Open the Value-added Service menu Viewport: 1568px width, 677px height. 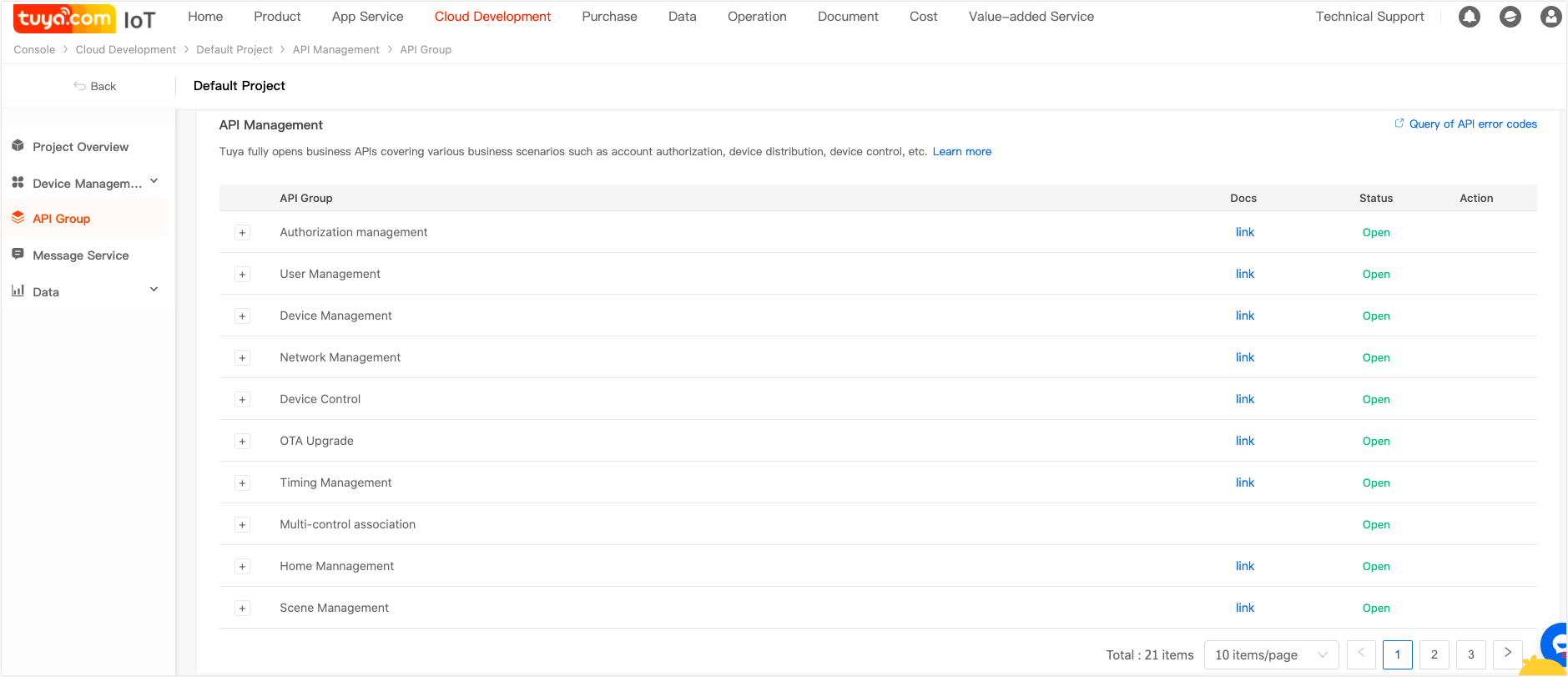(1031, 17)
